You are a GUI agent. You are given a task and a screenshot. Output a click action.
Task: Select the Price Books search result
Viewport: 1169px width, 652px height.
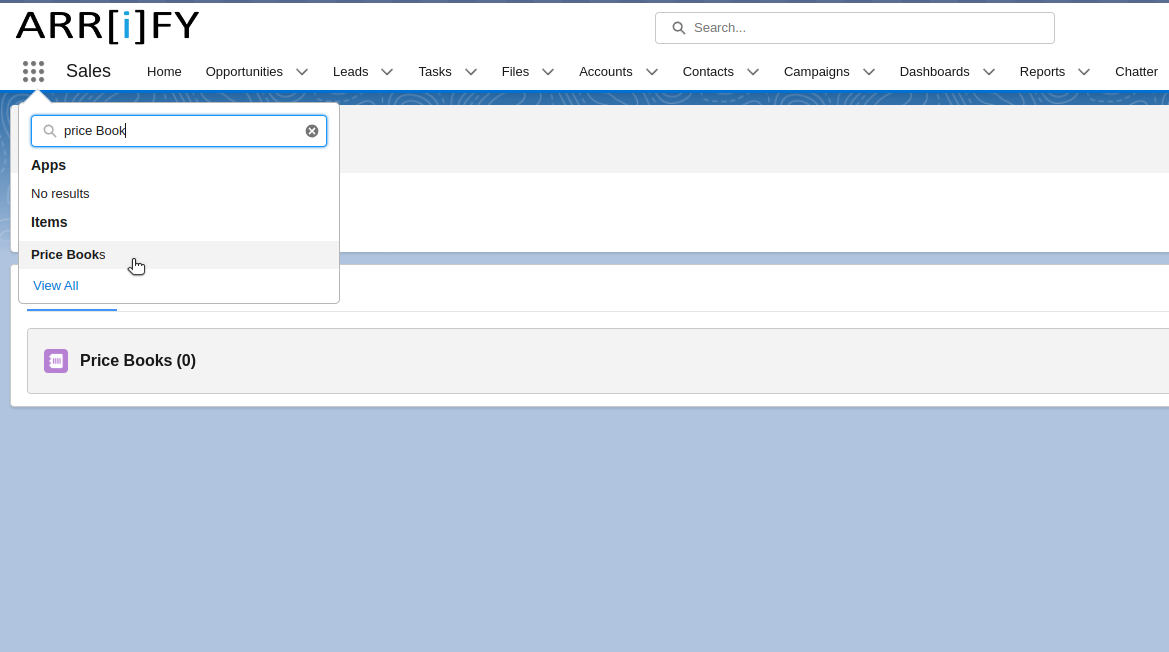pos(68,254)
